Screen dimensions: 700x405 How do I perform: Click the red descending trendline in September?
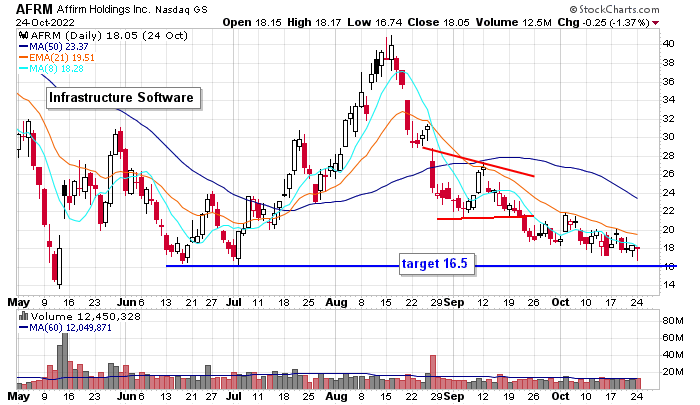(x=478, y=162)
